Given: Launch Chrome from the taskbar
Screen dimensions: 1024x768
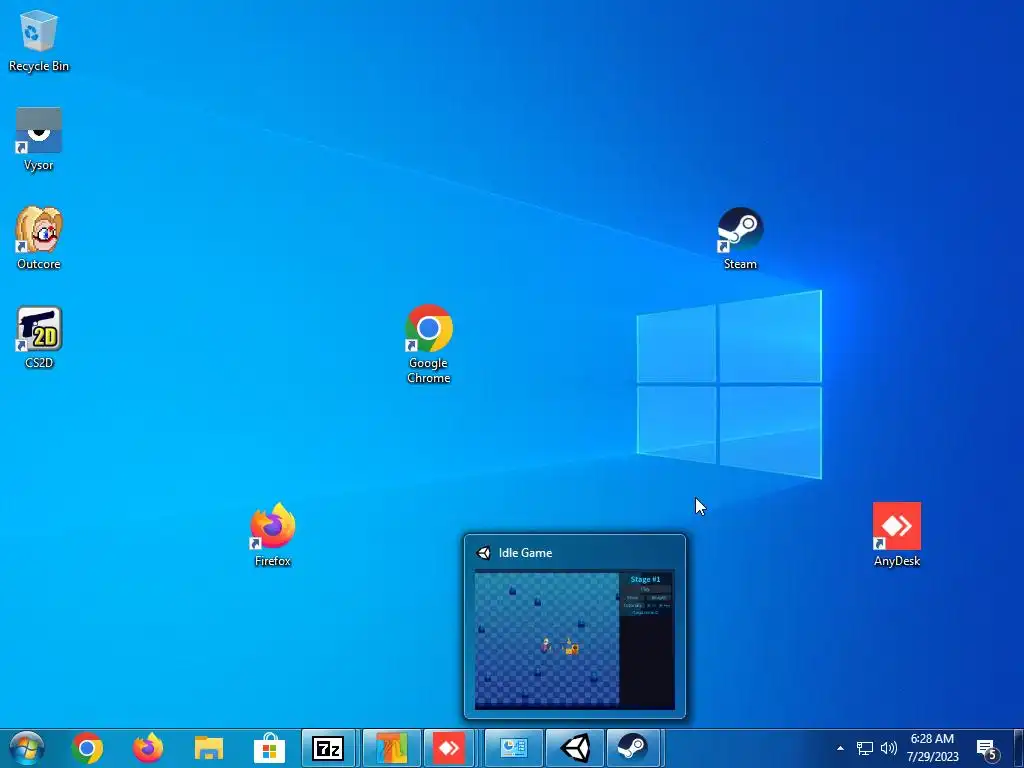Looking at the screenshot, I should pos(87,748).
